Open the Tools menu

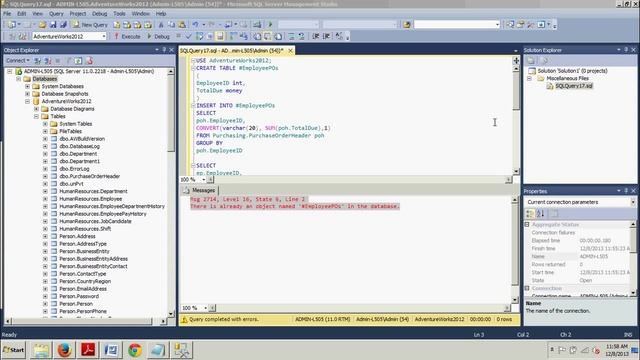click(119, 13)
